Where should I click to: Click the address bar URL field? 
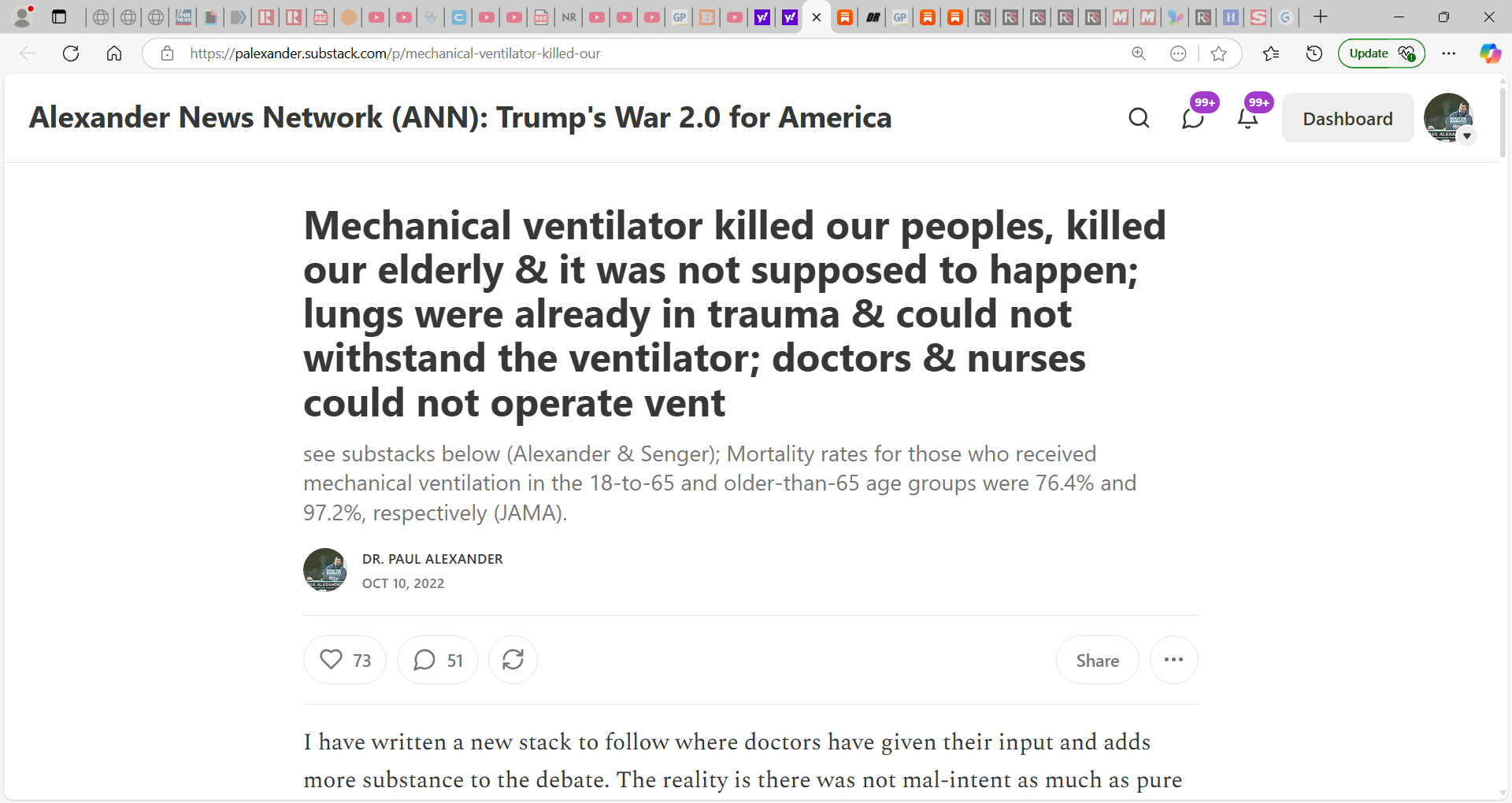pos(646,54)
